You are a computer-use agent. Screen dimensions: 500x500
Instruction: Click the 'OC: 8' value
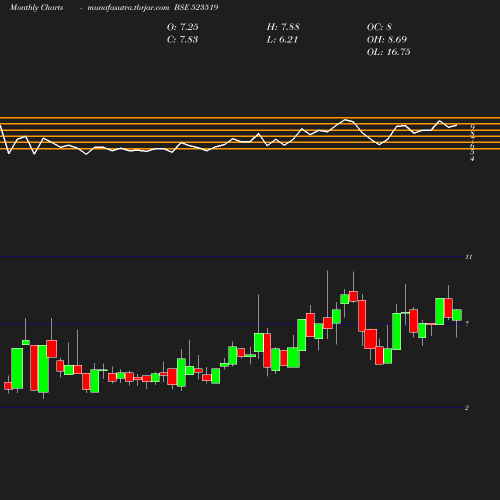(379, 27)
